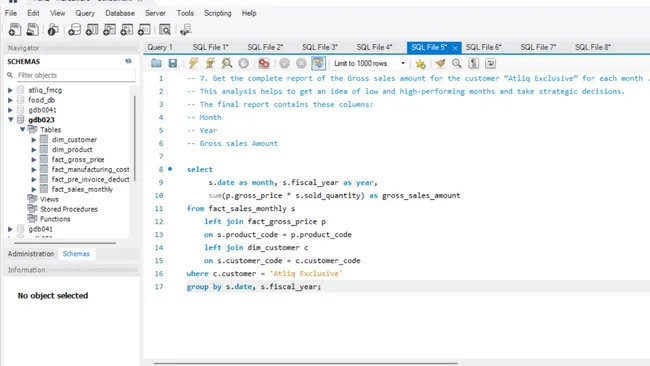Screen dimensions: 650x366
Task: Open the object inspector icon
Action: point(53,30)
